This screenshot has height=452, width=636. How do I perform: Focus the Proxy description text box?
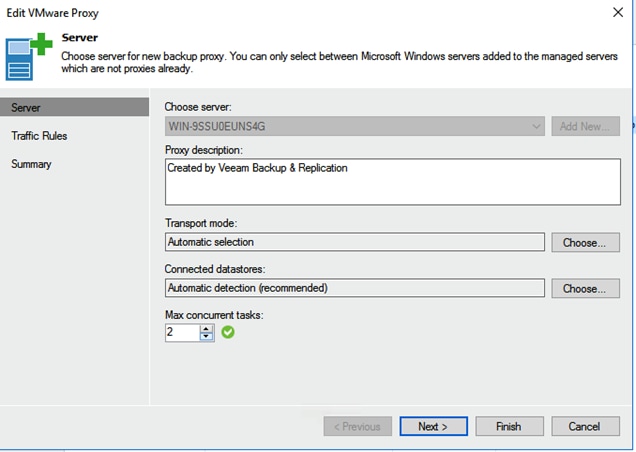393,182
